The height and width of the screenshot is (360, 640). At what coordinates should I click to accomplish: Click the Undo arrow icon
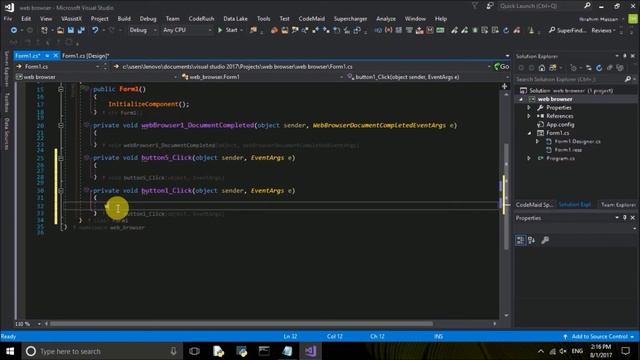coord(95,30)
